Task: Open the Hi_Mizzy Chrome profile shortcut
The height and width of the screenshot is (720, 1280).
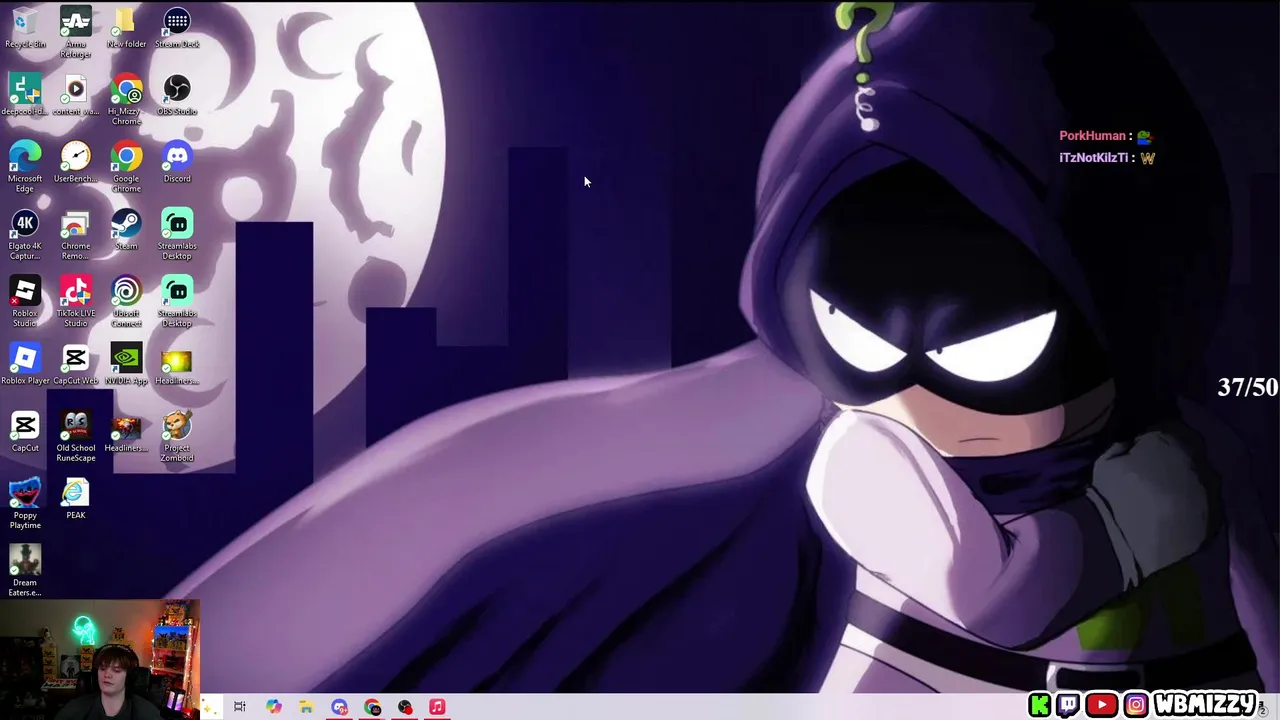Action: click(126, 99)
